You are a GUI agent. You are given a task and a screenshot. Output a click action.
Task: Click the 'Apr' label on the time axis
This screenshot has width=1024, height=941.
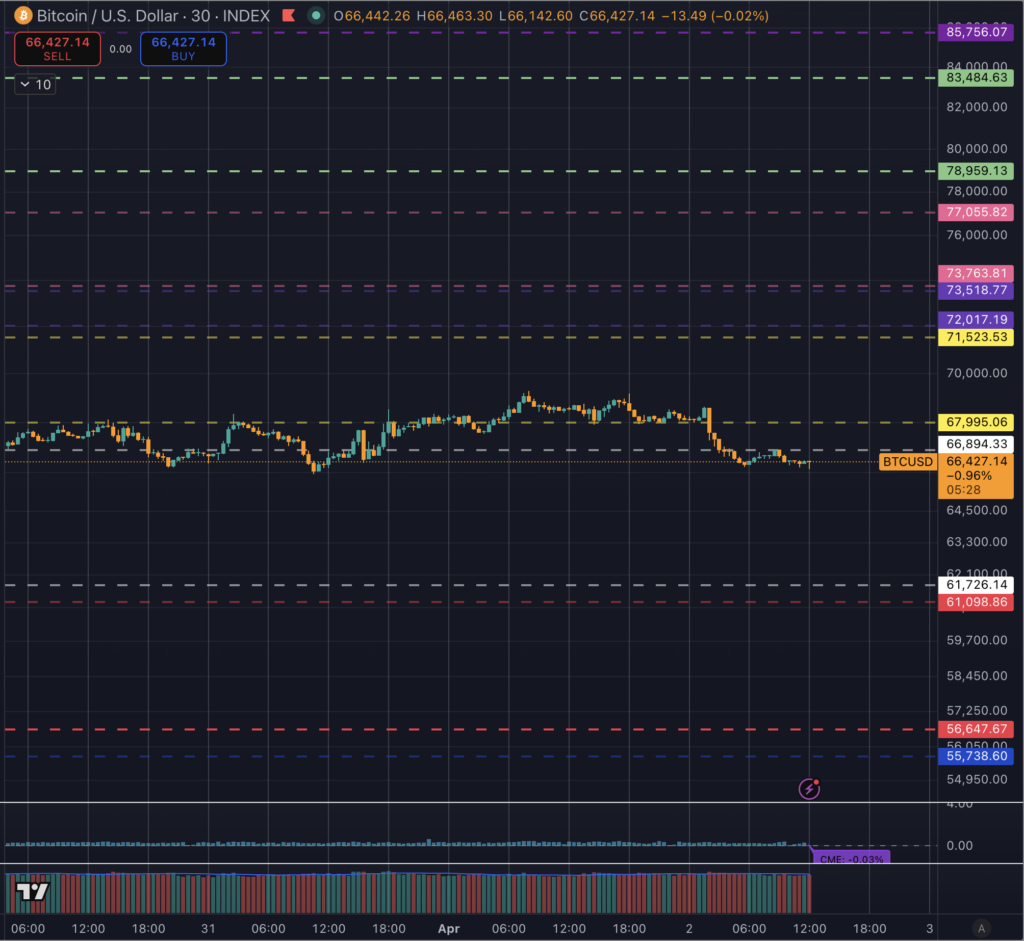click(448, 929)
